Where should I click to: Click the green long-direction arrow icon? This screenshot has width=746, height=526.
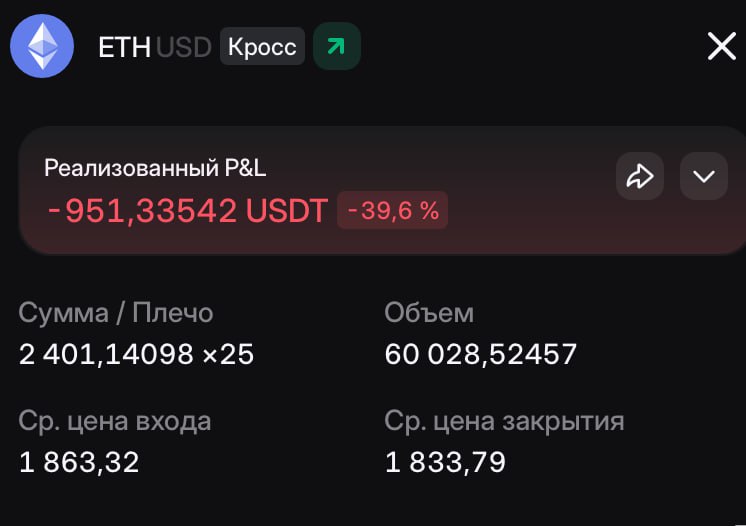pyautogui.click(x=336, y=46)
